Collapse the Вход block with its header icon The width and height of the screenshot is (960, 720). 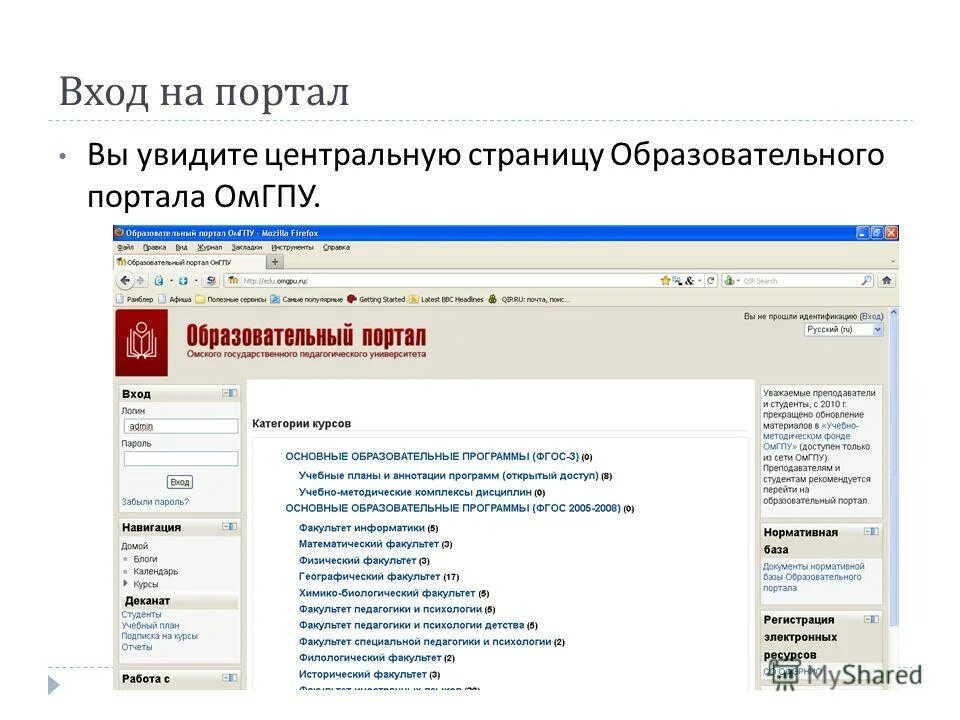(230, 393)
